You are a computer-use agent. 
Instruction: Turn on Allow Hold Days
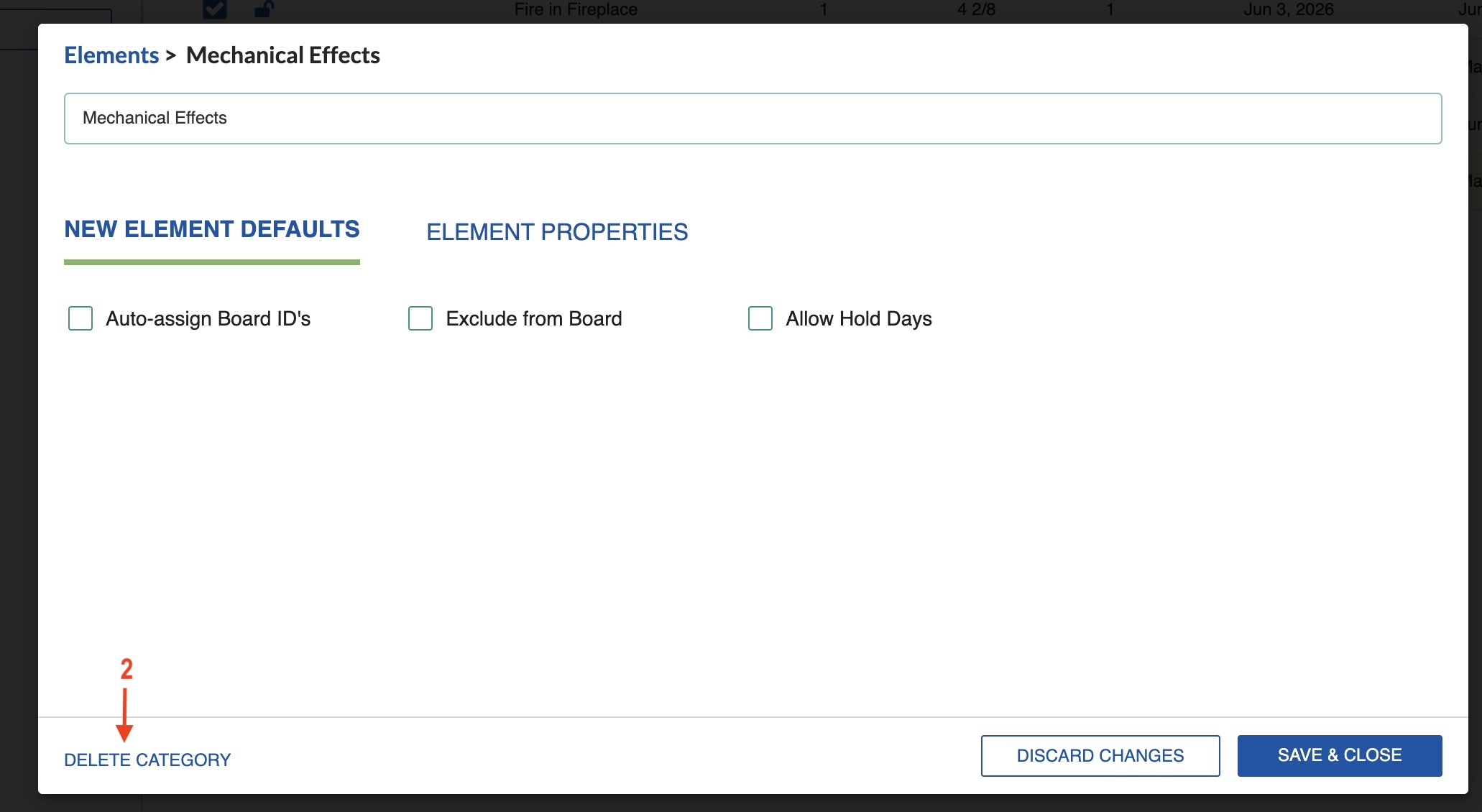tap(760, 318)
